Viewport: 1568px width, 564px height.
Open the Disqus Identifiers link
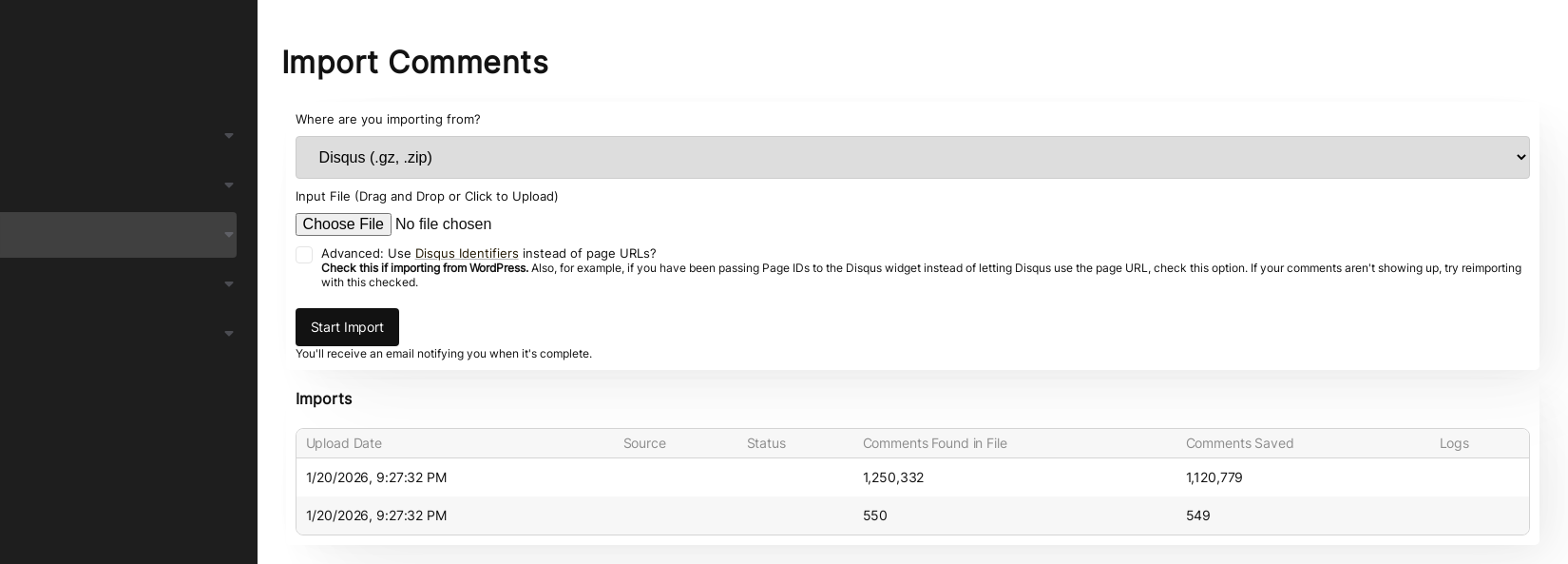(467, 254)
